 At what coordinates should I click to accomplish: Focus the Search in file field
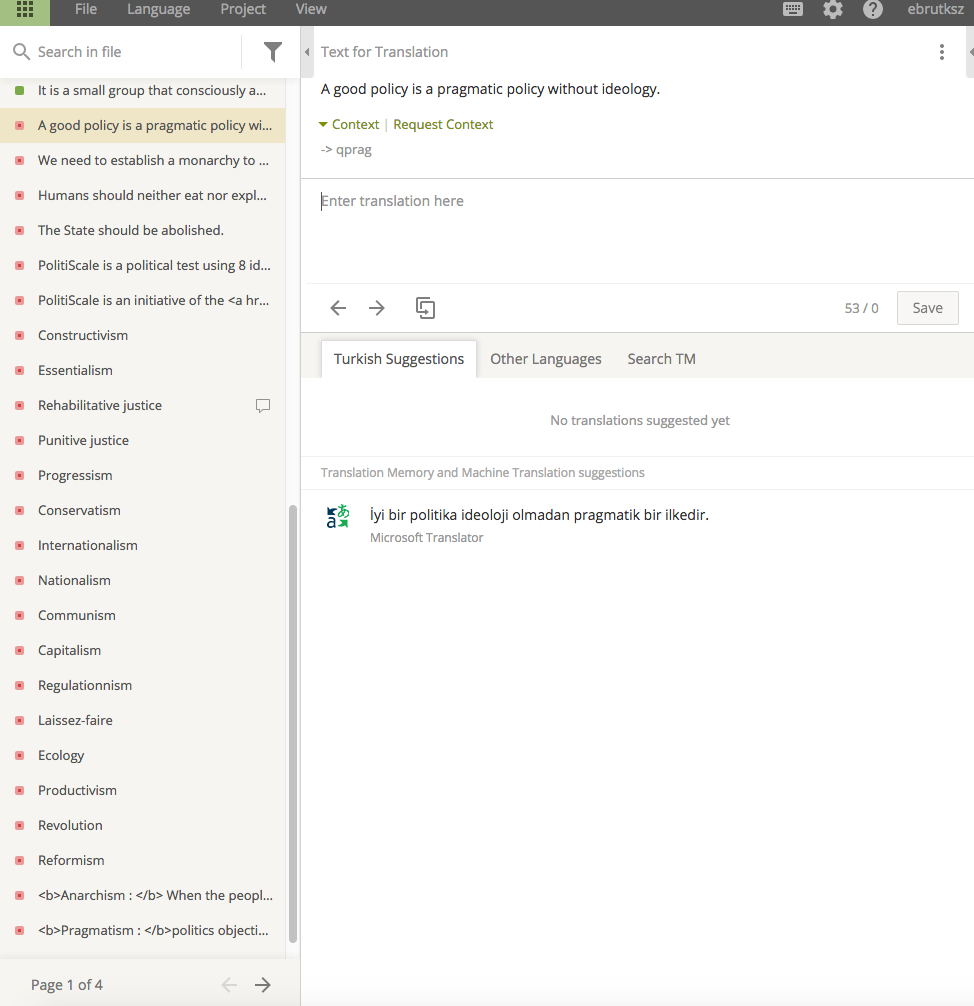tap(135, 52)
